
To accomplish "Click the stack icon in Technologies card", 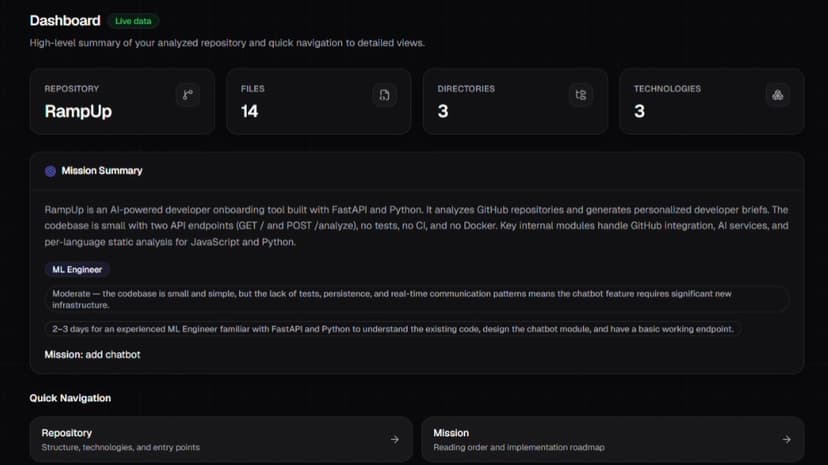I will [x=777, y=95].
